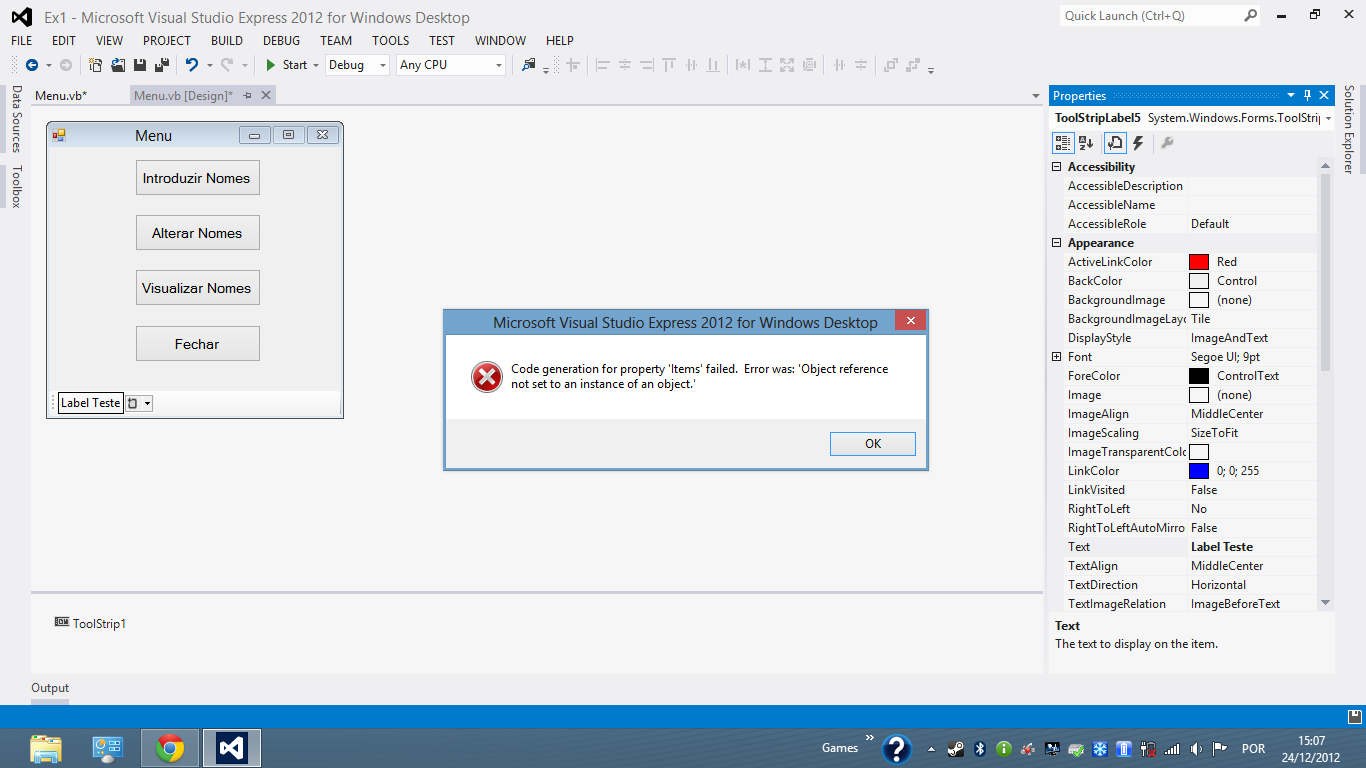Image resolution: width=1366 pixels, height=768 pixels.
Task: Close the Menu.vb [Design]* tab
Action: click(x=265, y=96)
